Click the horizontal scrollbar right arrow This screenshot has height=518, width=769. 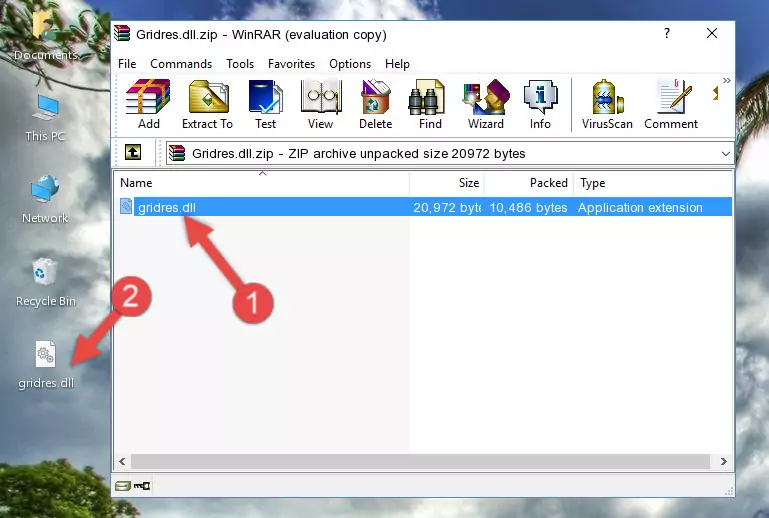pos(724,461)
